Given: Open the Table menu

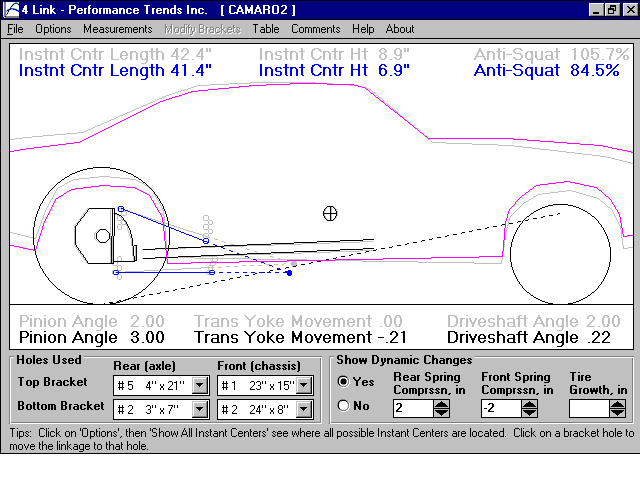Looking at the screenshot, I should tap(266, 29).
